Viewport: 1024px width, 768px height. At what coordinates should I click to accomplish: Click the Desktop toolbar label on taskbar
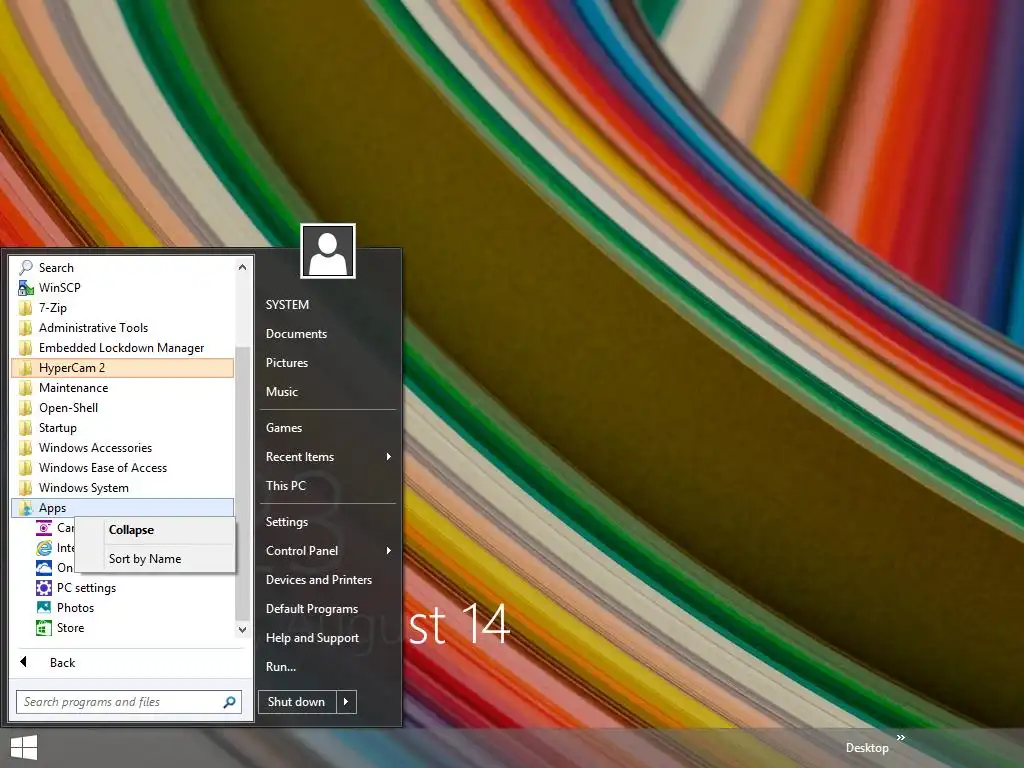867,748
